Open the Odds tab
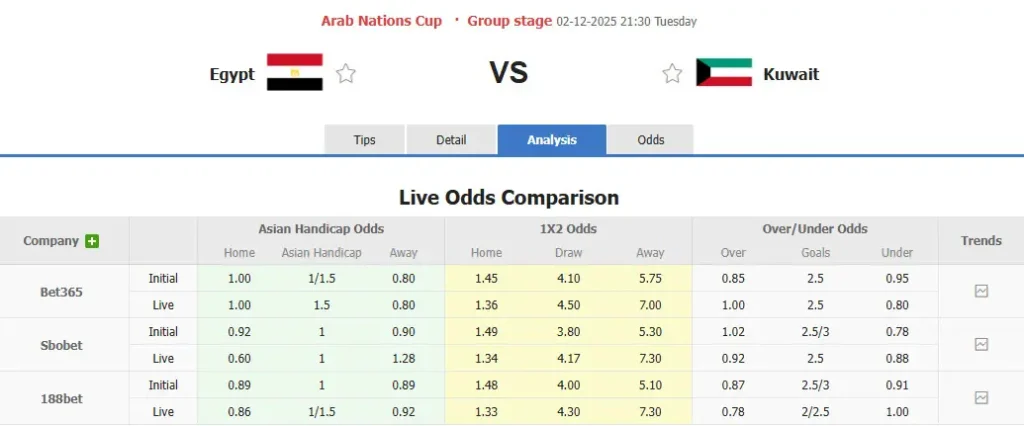The width and height of the screenshot is (1024, 426). point(651,140)
